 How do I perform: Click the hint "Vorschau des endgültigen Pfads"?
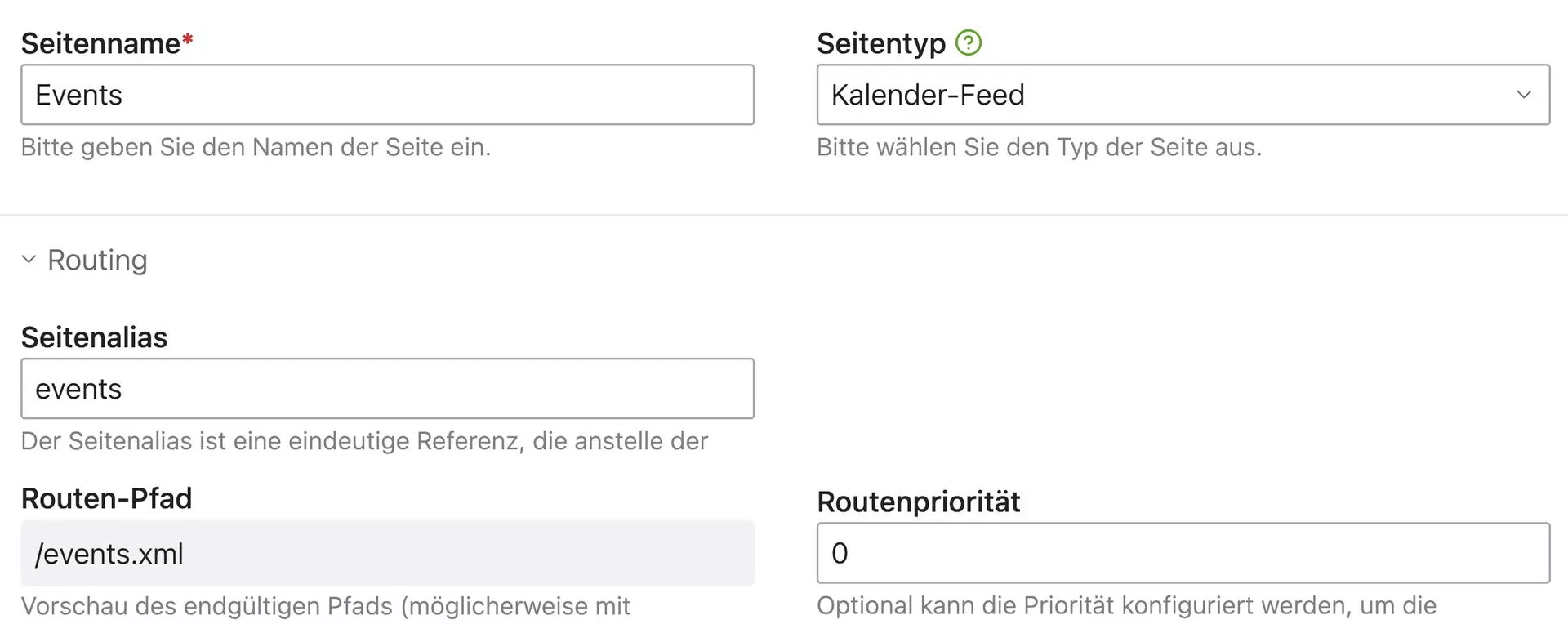coord(325,606)
